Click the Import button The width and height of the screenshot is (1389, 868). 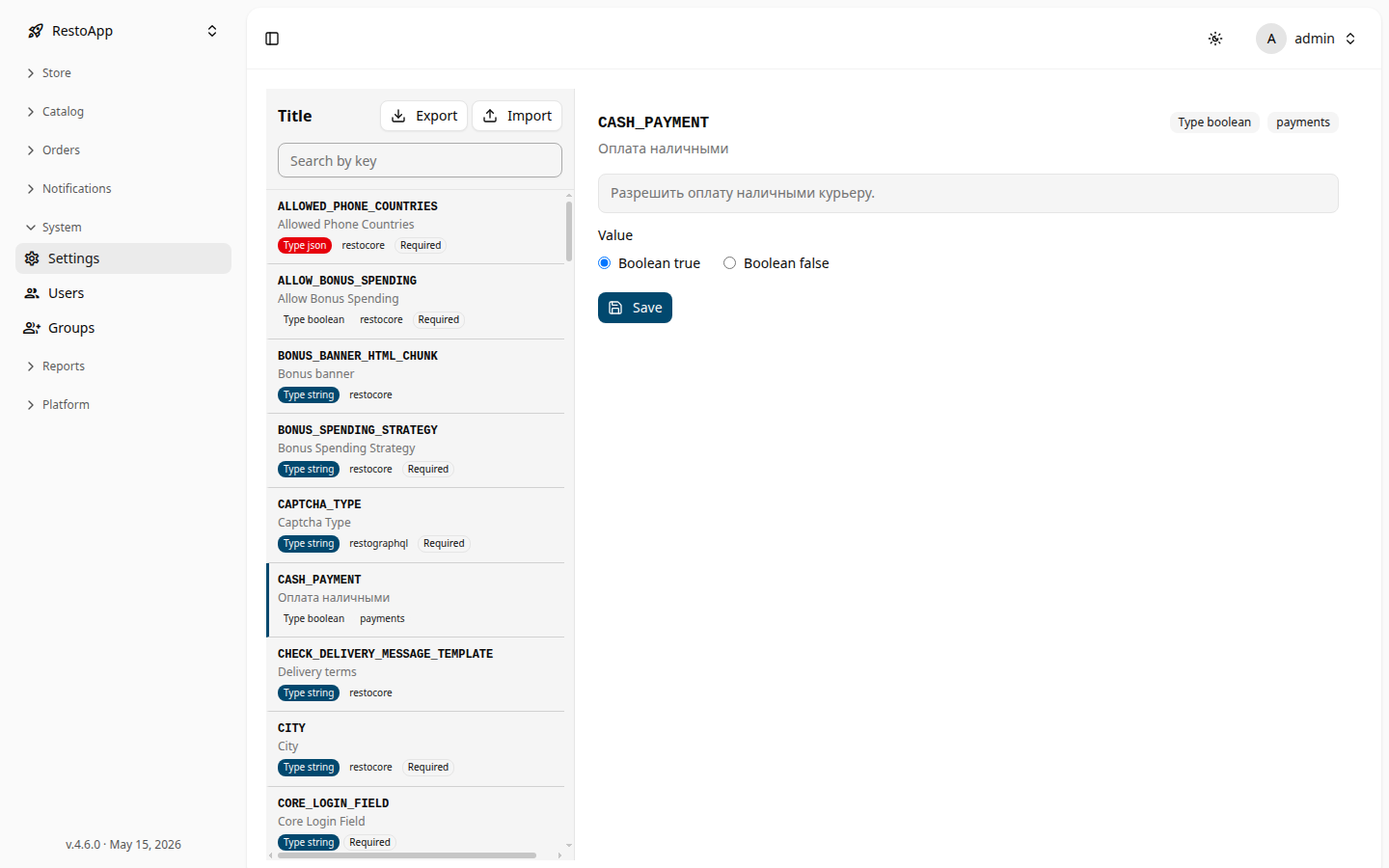(517, 116)
